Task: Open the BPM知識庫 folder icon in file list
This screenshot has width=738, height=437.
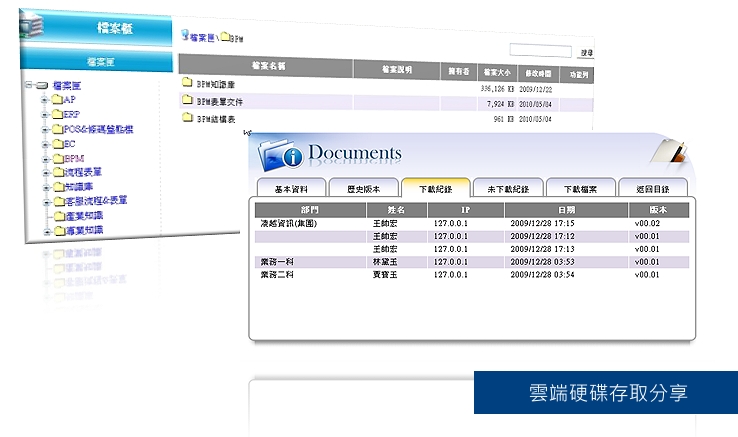Action: click(186, 85)
